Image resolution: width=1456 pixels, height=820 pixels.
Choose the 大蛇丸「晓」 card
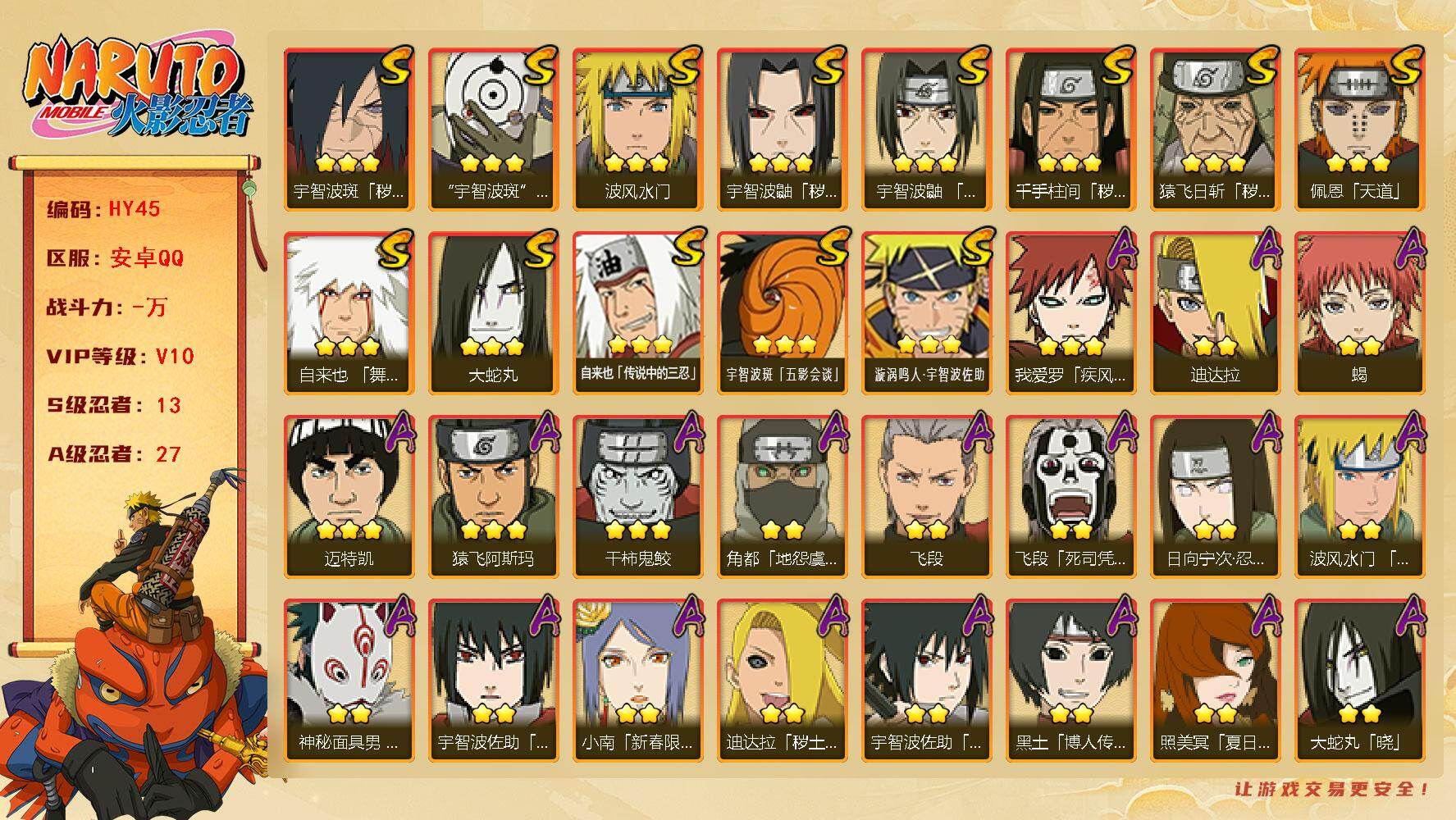(x=1359, y=681)
